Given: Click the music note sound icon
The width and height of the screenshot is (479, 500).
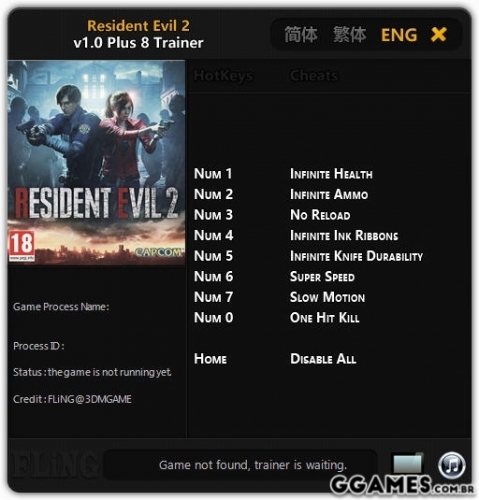Looking at the screenshot, I should [452, 465].
